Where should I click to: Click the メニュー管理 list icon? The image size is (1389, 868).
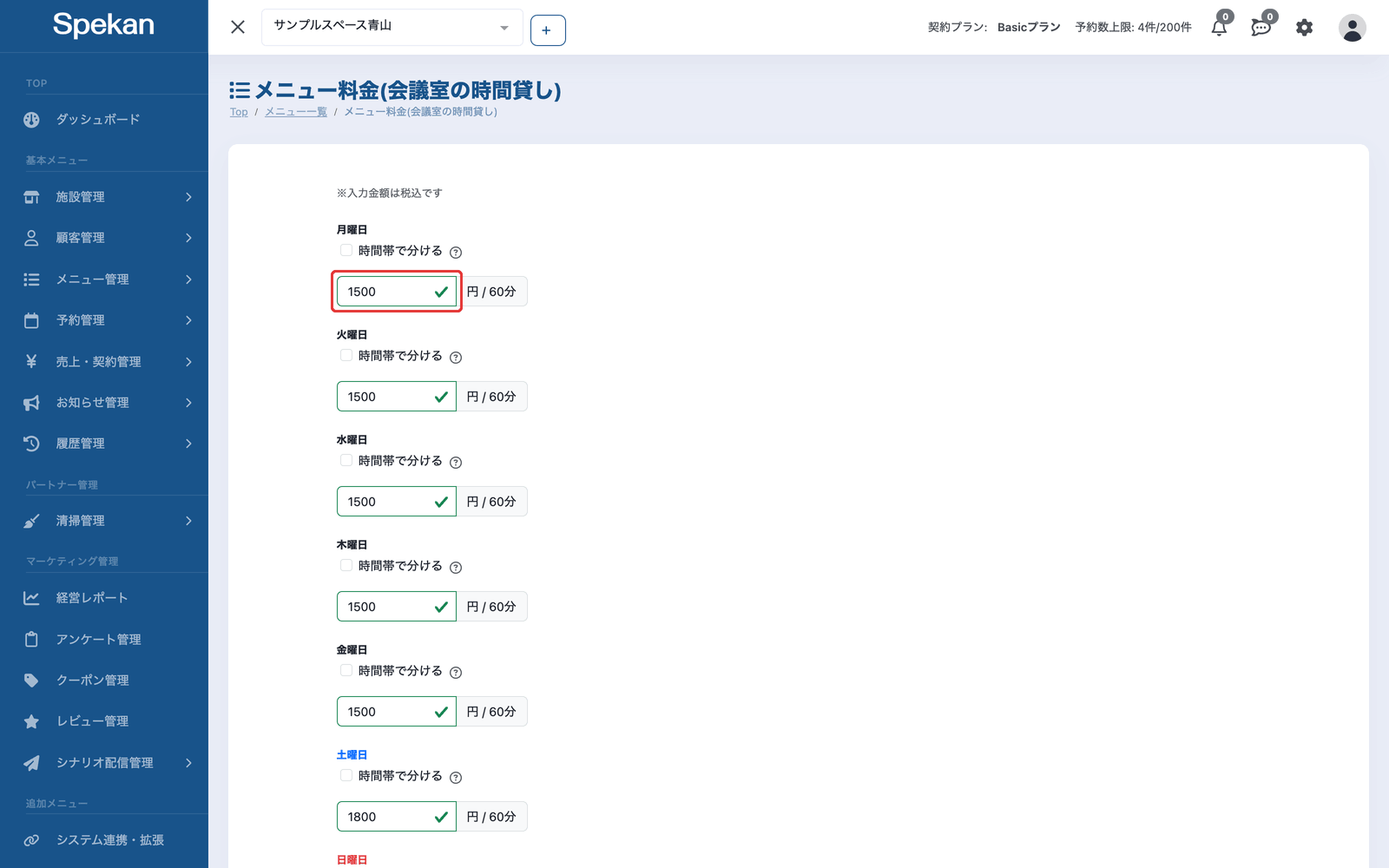tap(31, 279)
